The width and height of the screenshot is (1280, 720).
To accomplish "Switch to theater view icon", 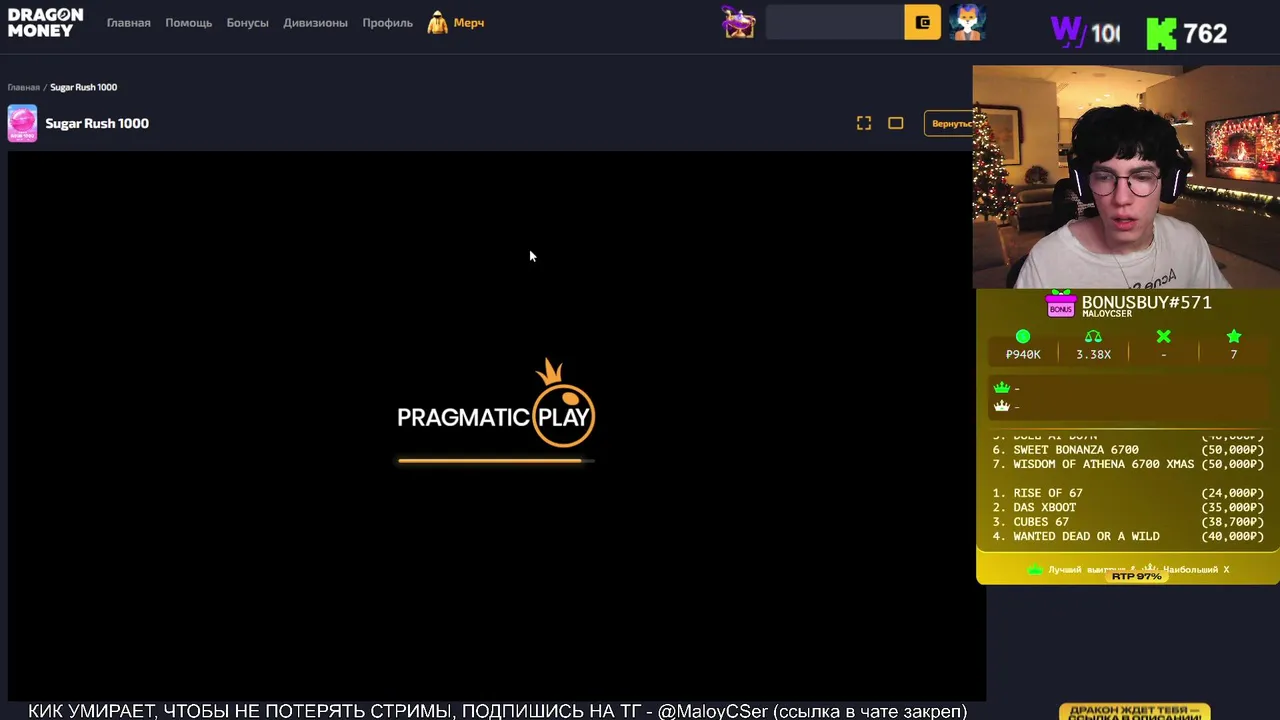I will 896,123.
